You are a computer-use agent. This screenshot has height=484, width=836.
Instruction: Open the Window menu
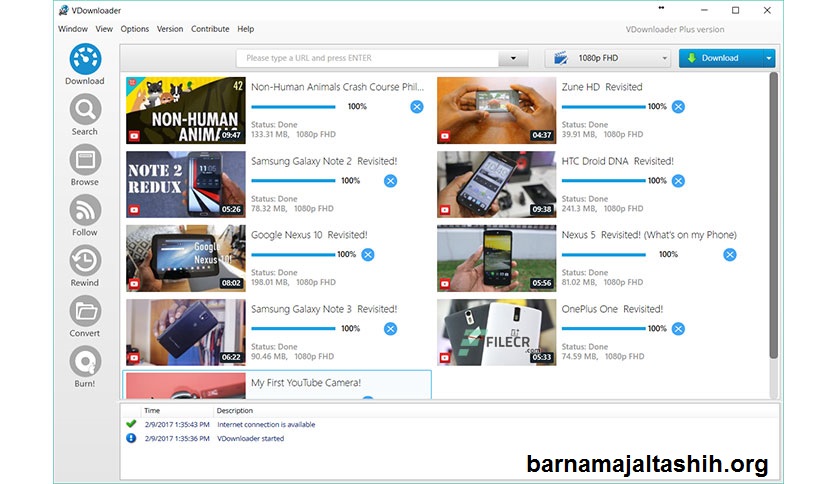(x=73, y=29)
